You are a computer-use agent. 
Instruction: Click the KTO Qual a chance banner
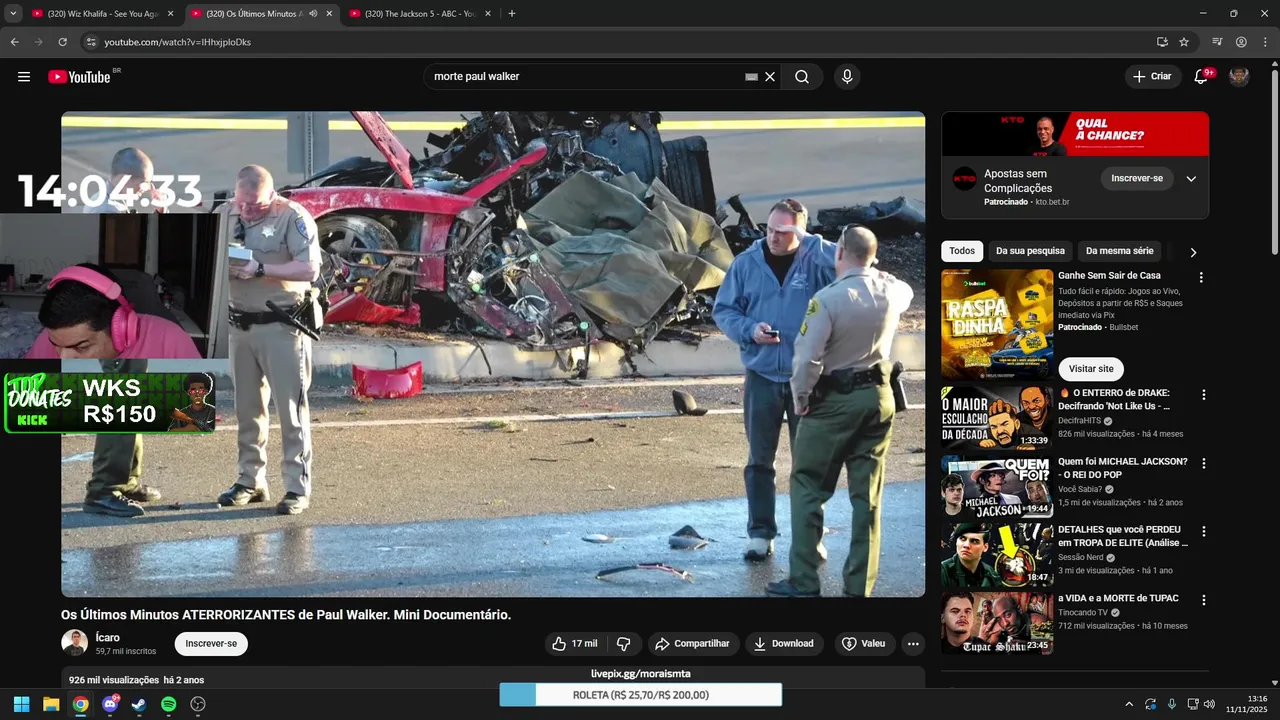coord(1075,133)
